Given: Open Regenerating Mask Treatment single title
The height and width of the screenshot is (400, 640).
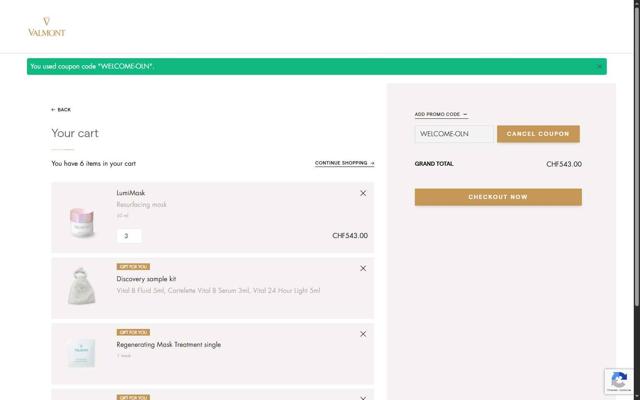Looking at the screenshot, I should pos(169,344).
